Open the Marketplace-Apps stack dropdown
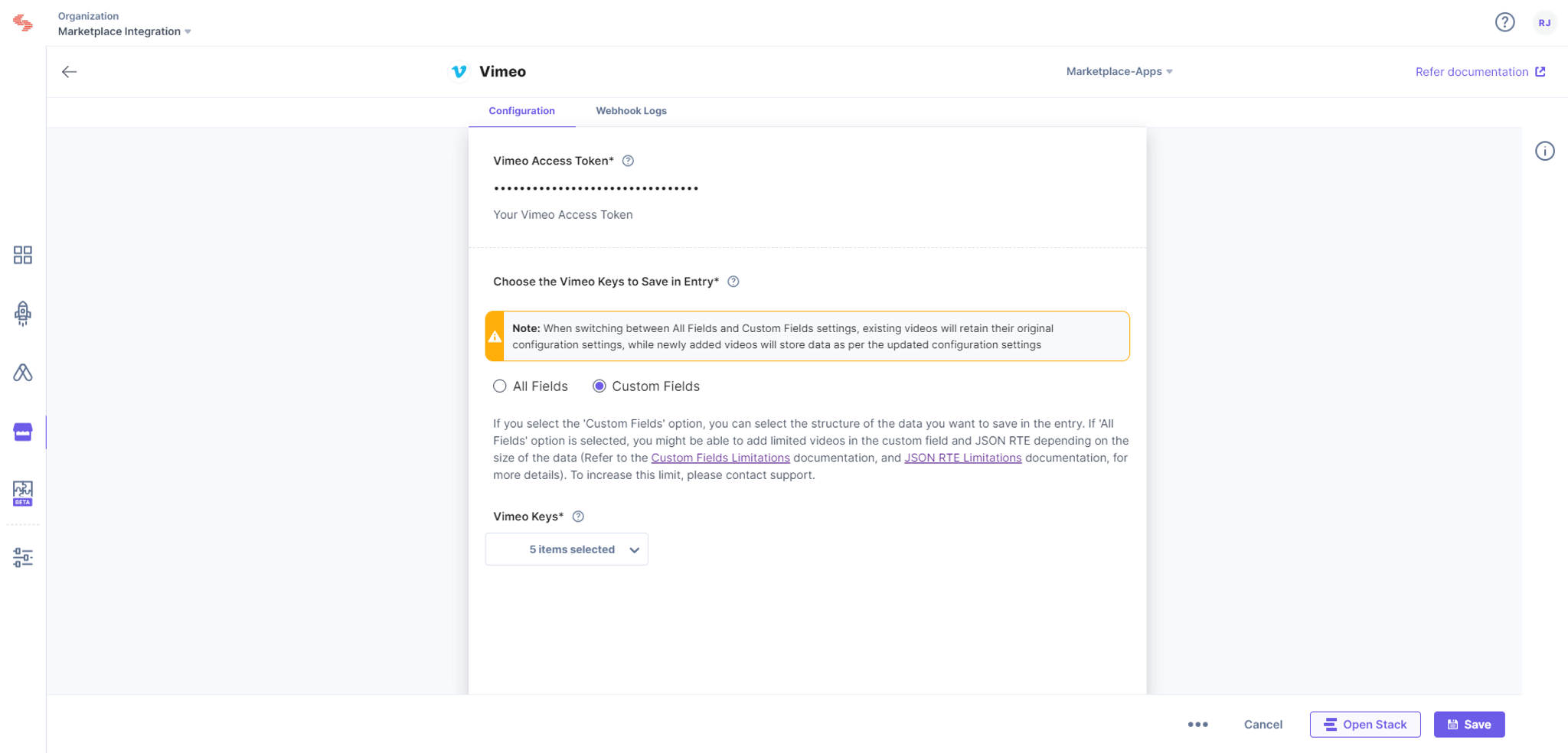The image size is (1568, 753). (x=1119, y=71)
